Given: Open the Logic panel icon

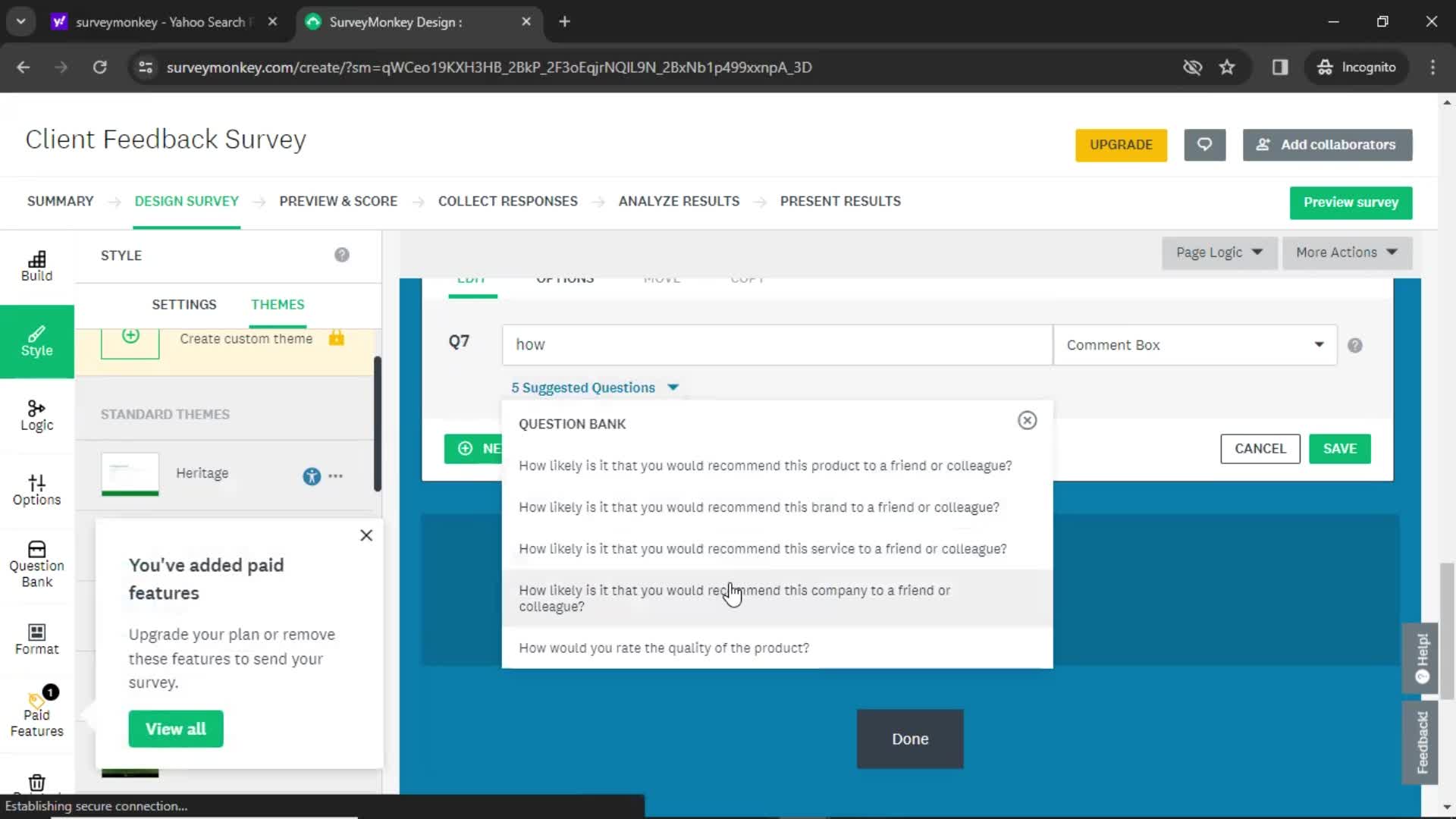Looking at the screenshot, I should (36, 414).
